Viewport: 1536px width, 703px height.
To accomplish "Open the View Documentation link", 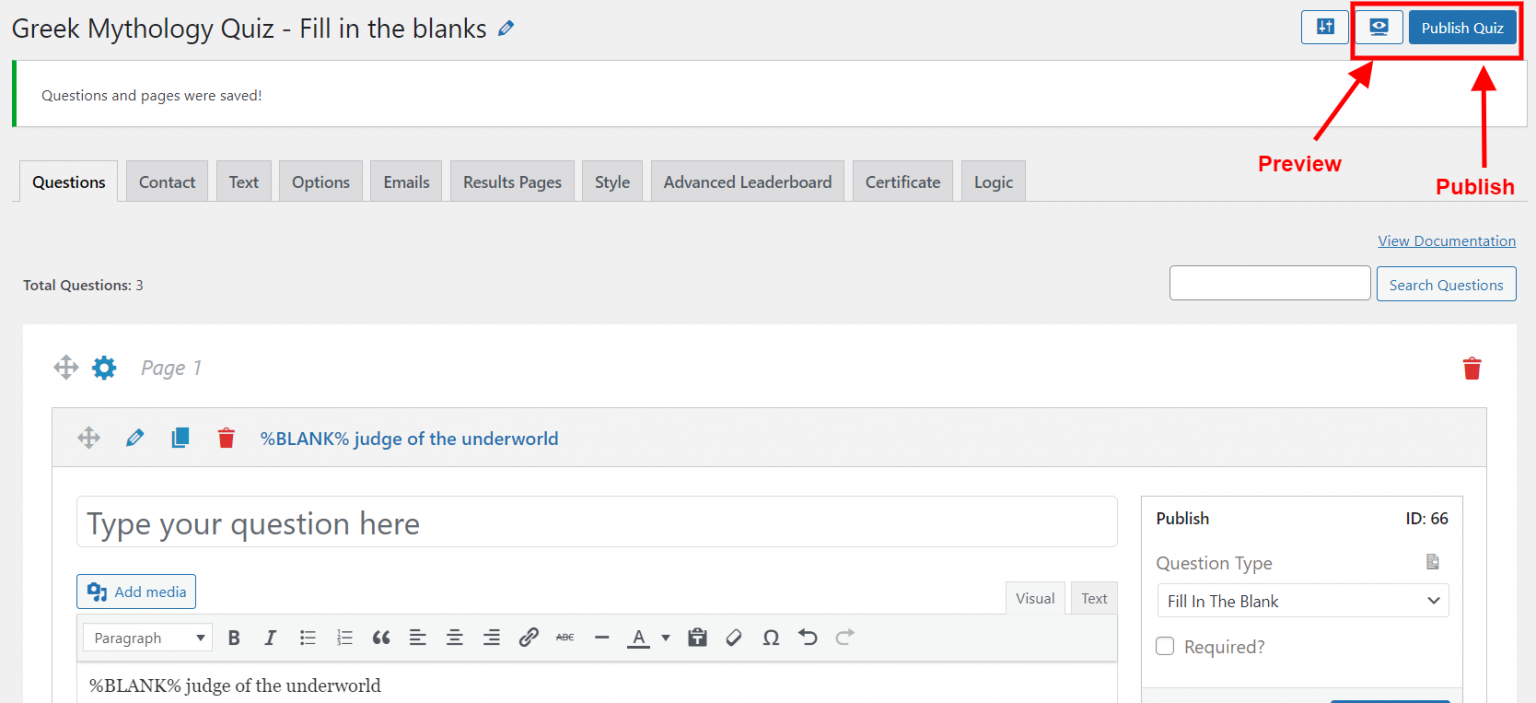I will [x=1446, y=241].
